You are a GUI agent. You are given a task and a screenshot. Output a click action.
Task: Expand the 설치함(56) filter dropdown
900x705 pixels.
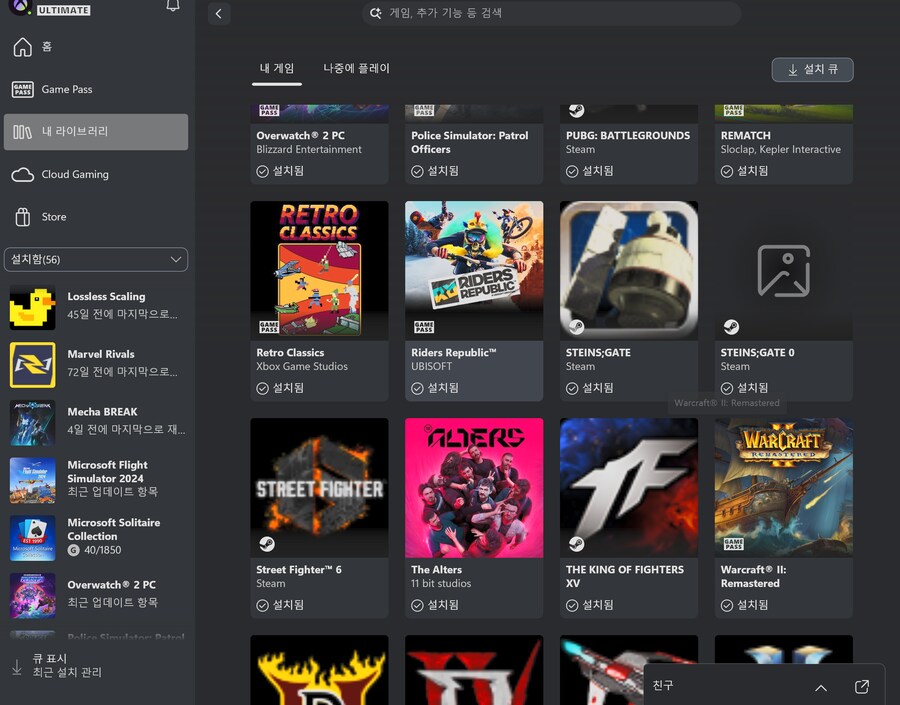point(95,259)
